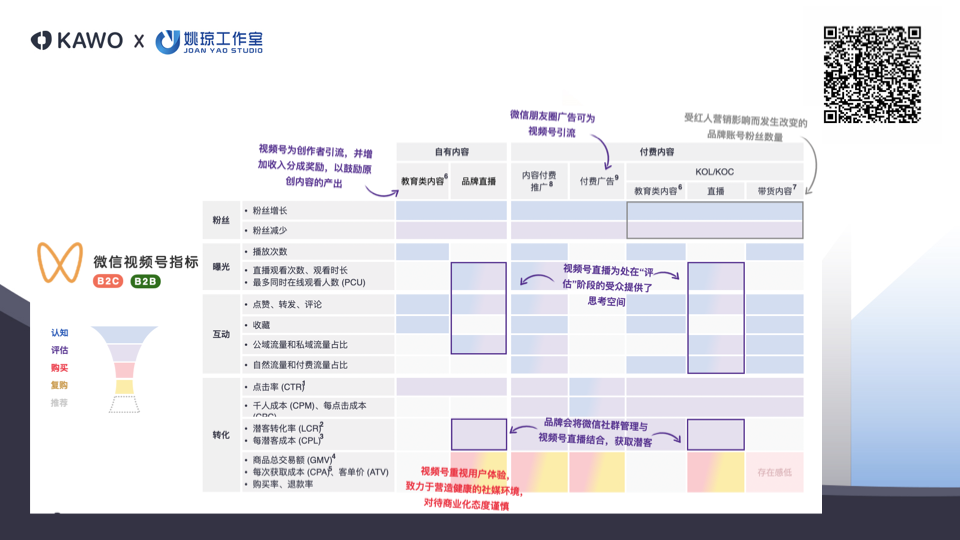Click the funnel stage label 复购
The width and height of the screenshot is (960, 540).
(x=59, y=385)
